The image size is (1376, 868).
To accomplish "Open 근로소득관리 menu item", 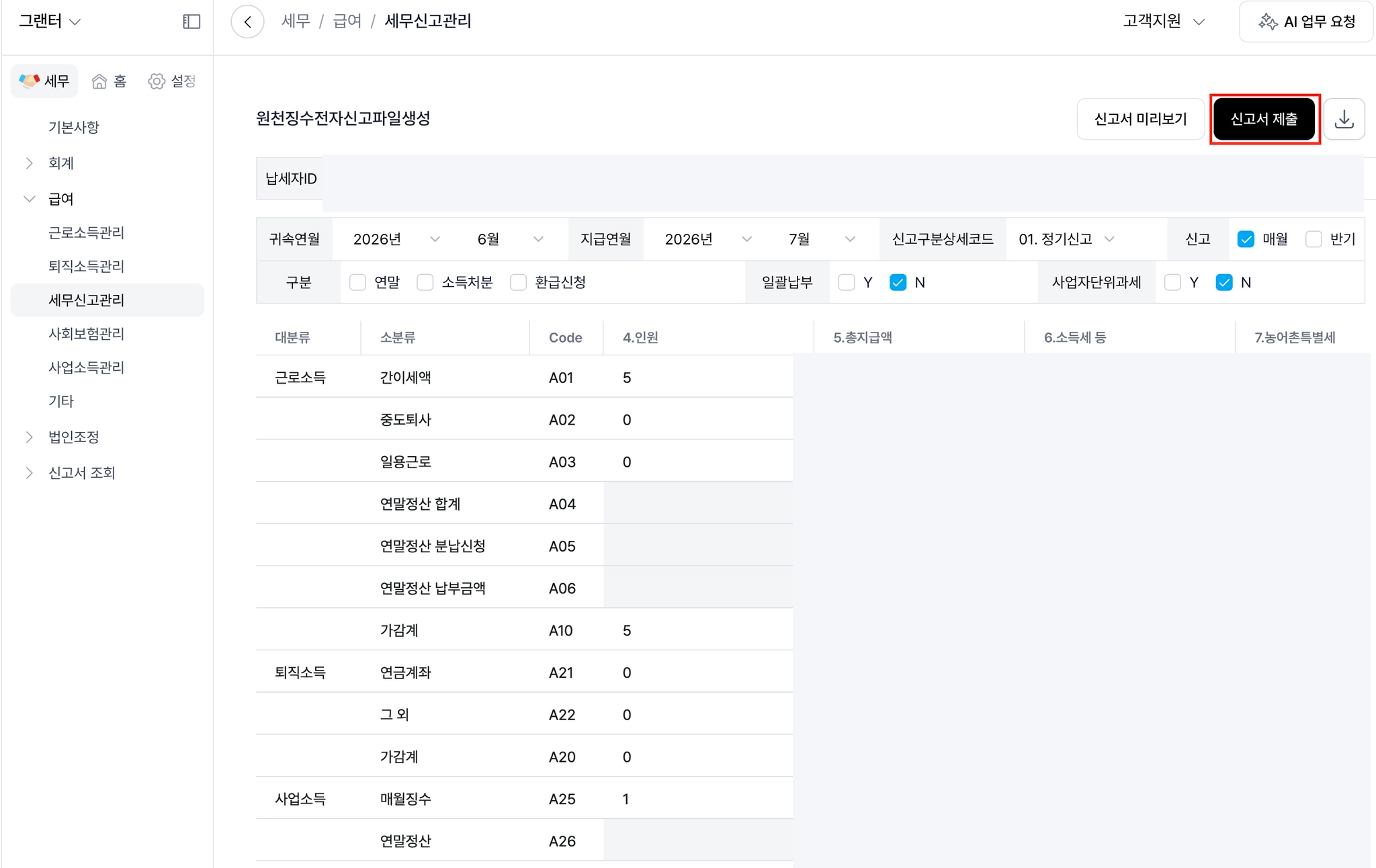I will coord(86,232).
